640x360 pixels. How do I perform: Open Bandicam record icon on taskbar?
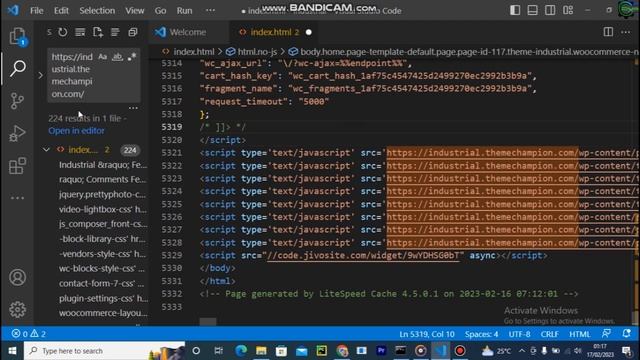[460, 351]
